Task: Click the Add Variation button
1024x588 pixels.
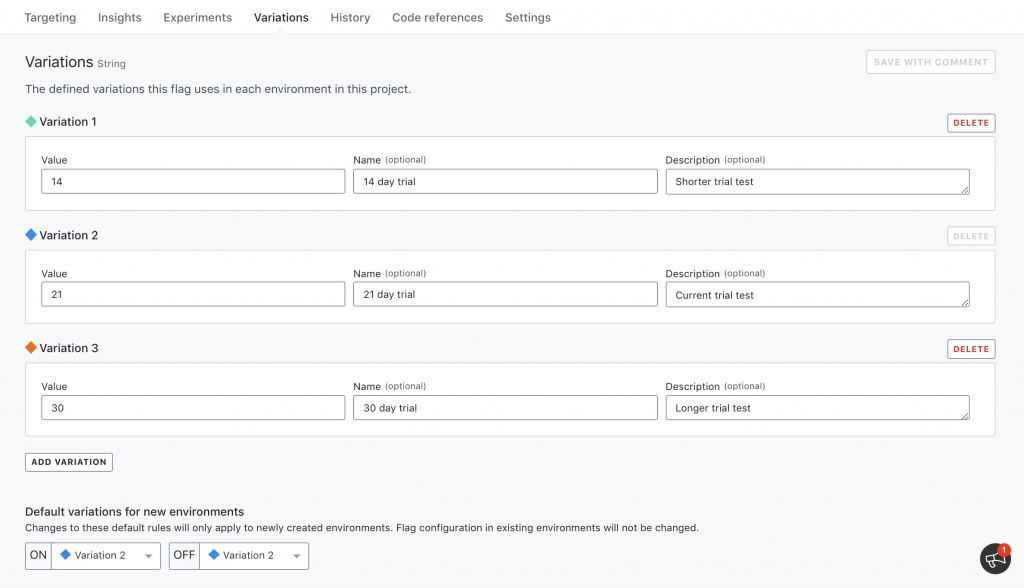Action: (68, 461)
